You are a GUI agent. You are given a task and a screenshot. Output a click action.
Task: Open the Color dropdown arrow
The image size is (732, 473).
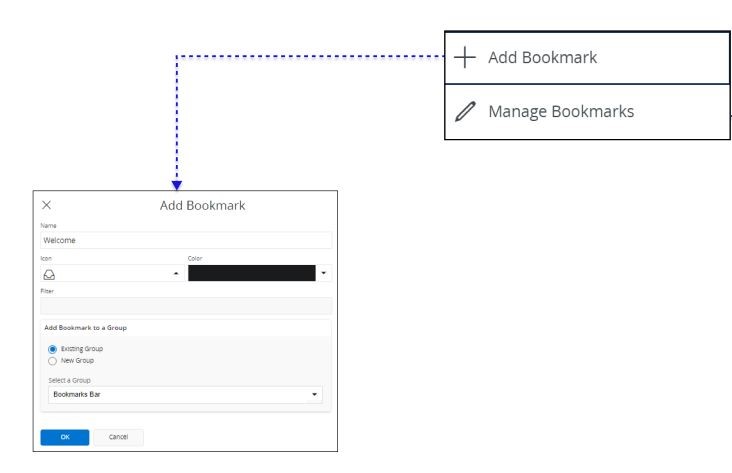click(x=324, y=274)
